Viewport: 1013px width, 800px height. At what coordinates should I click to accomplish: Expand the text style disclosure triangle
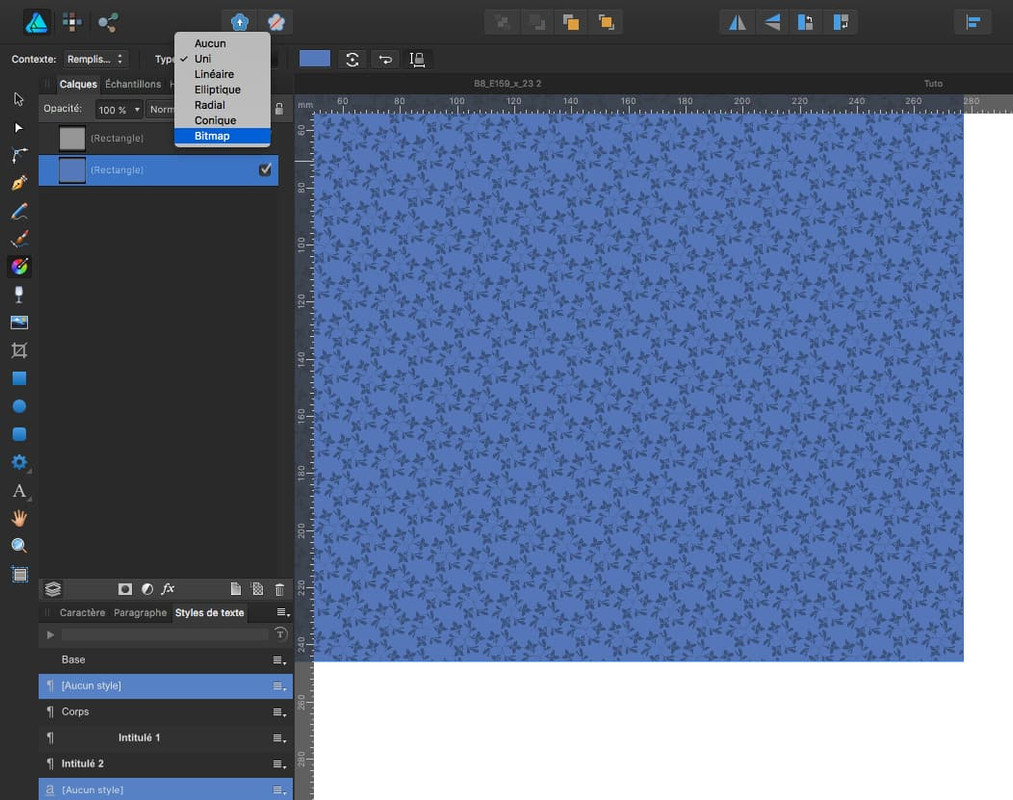[x=50, y=635]
